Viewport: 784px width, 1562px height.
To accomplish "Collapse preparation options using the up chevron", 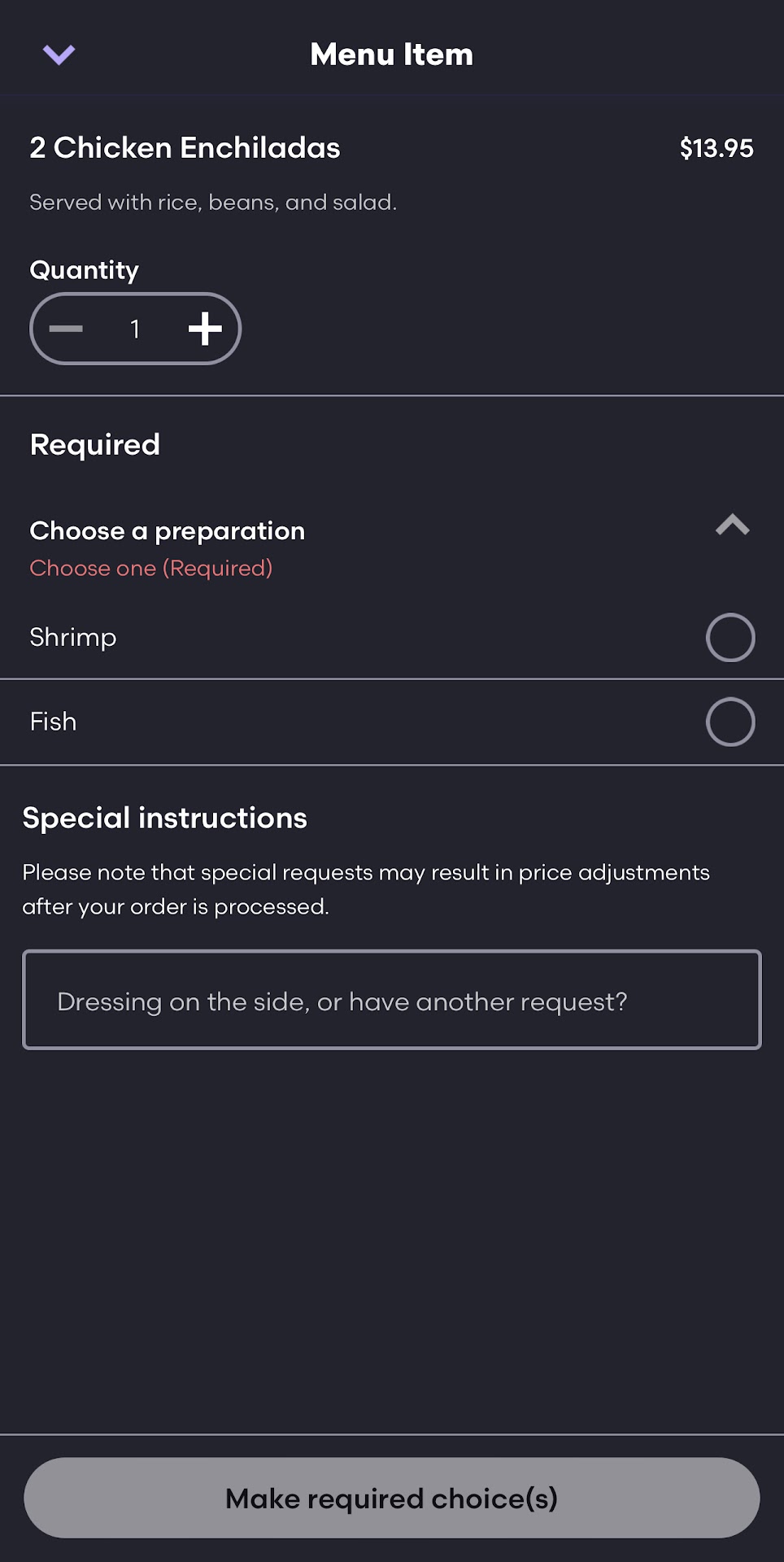I will click(x=732, y=526).
